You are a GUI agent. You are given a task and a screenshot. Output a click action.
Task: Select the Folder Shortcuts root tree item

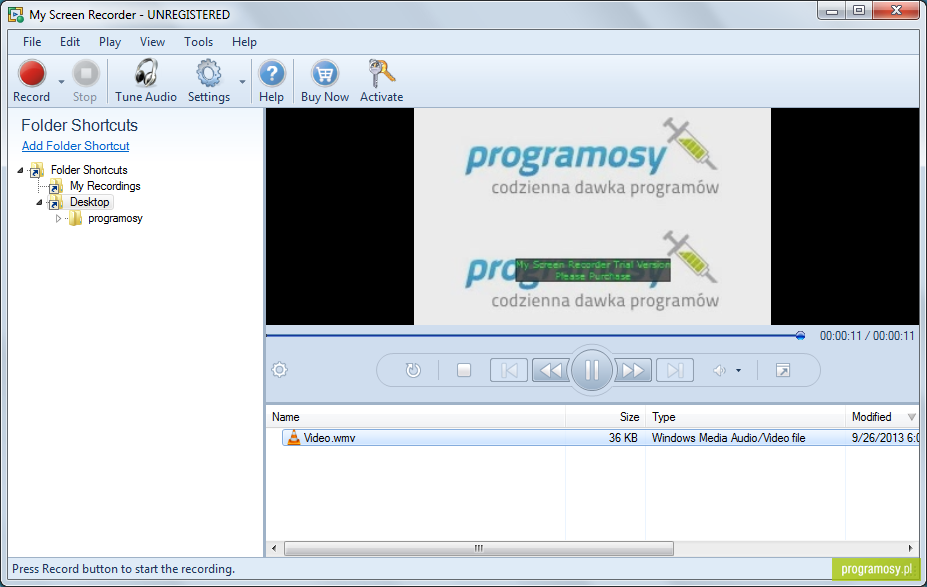point(89,170)
